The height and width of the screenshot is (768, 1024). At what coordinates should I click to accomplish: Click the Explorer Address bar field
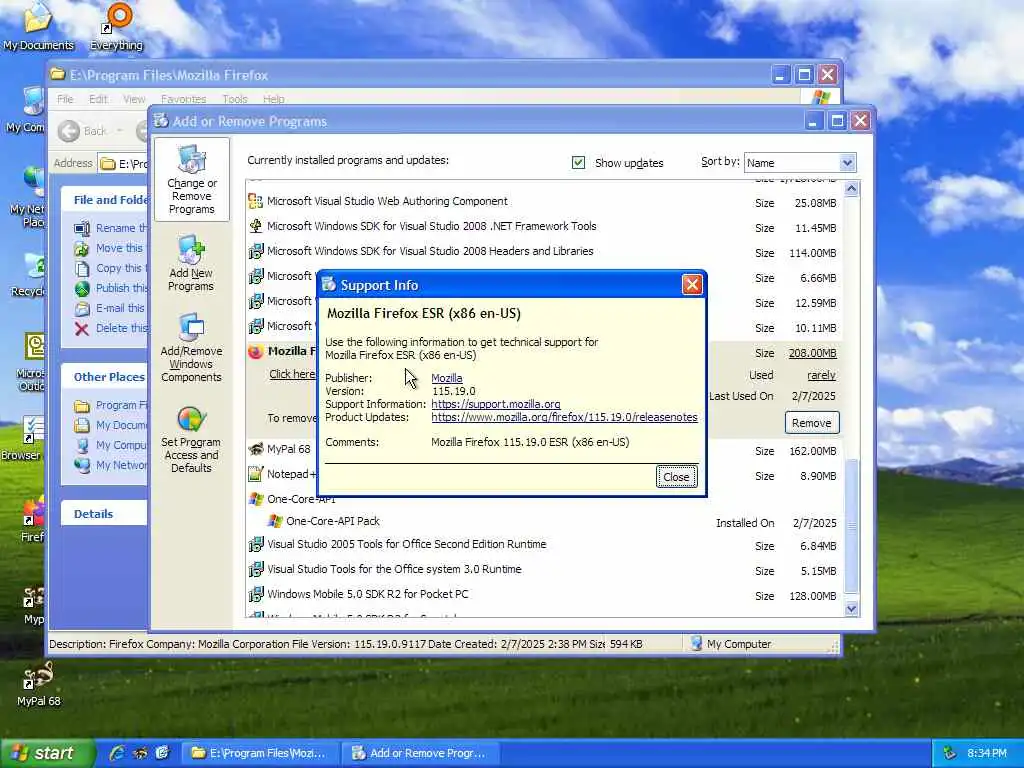(123, 163)
